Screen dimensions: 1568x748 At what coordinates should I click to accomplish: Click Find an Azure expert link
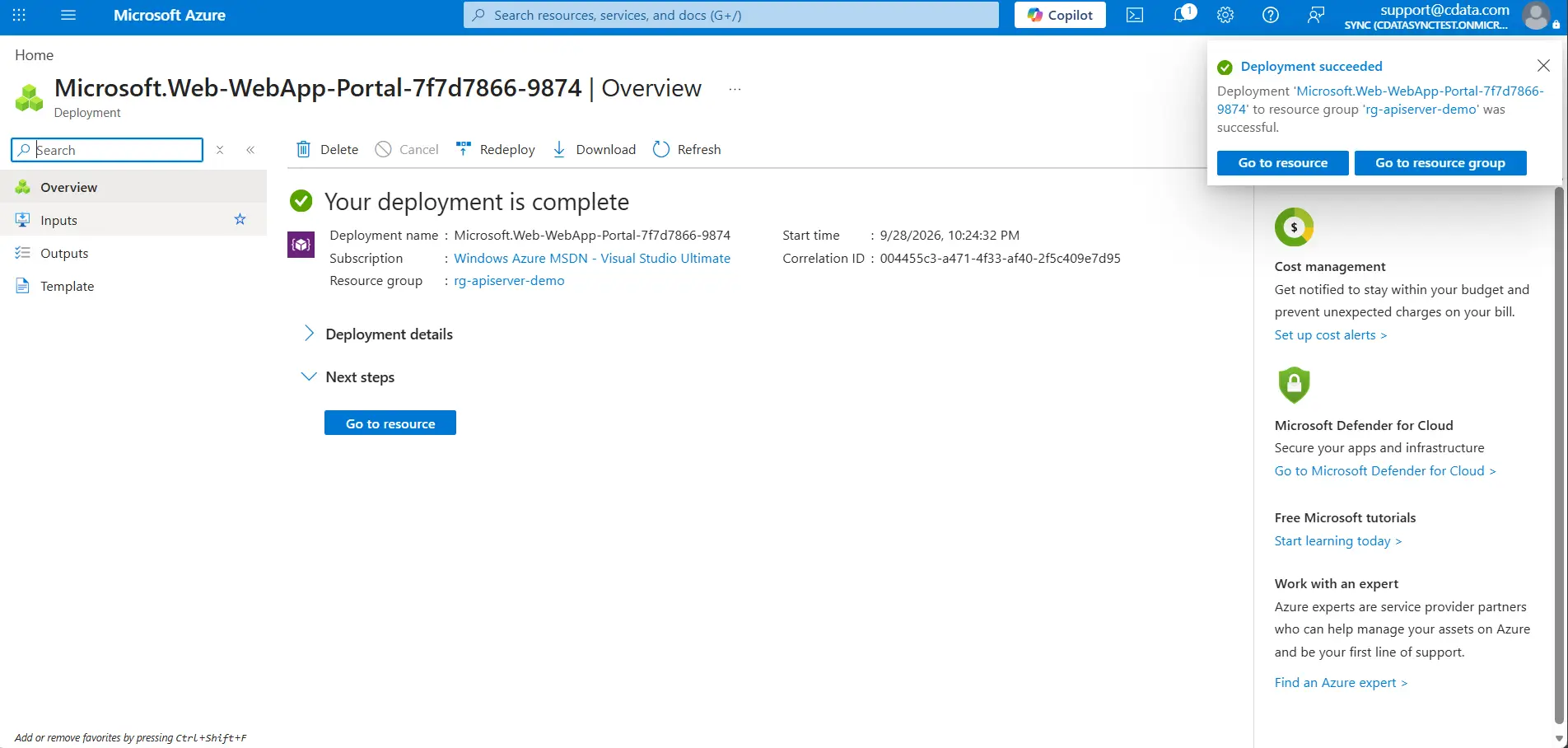click(x=1342, y=682)
